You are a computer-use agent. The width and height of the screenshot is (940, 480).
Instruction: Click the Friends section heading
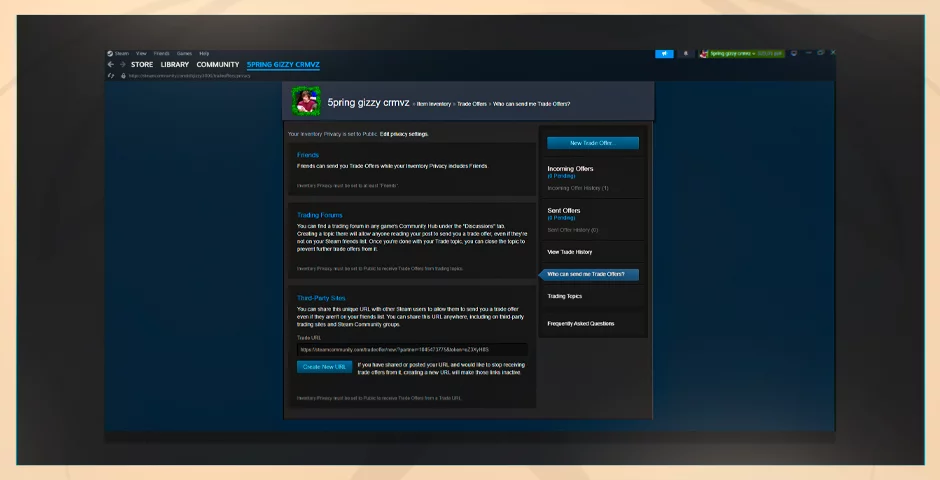pos(308,155)
